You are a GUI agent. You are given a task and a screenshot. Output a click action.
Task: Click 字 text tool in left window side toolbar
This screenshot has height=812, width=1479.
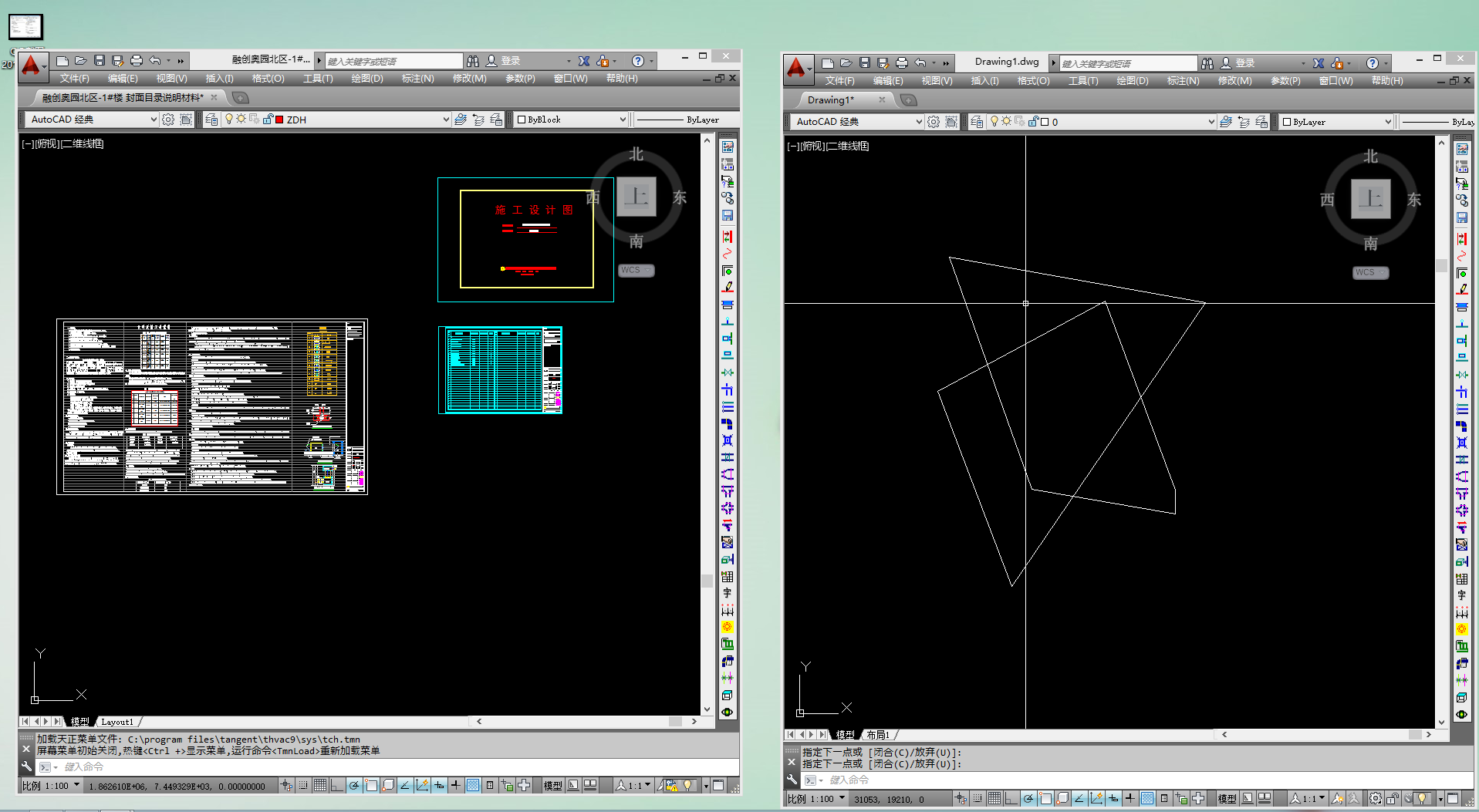(727, 593)
